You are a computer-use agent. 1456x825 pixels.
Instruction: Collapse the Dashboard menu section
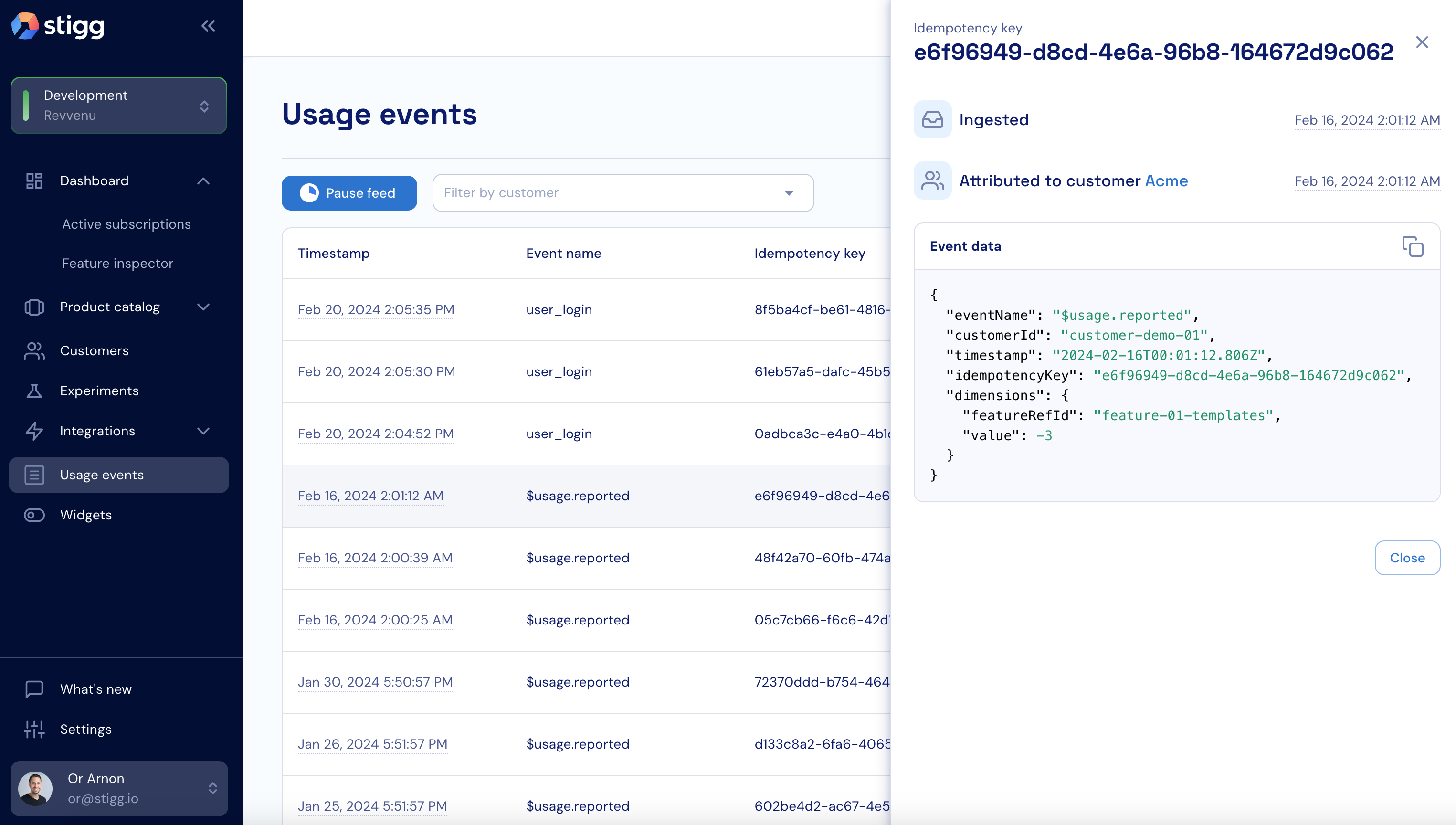(203, 181)
